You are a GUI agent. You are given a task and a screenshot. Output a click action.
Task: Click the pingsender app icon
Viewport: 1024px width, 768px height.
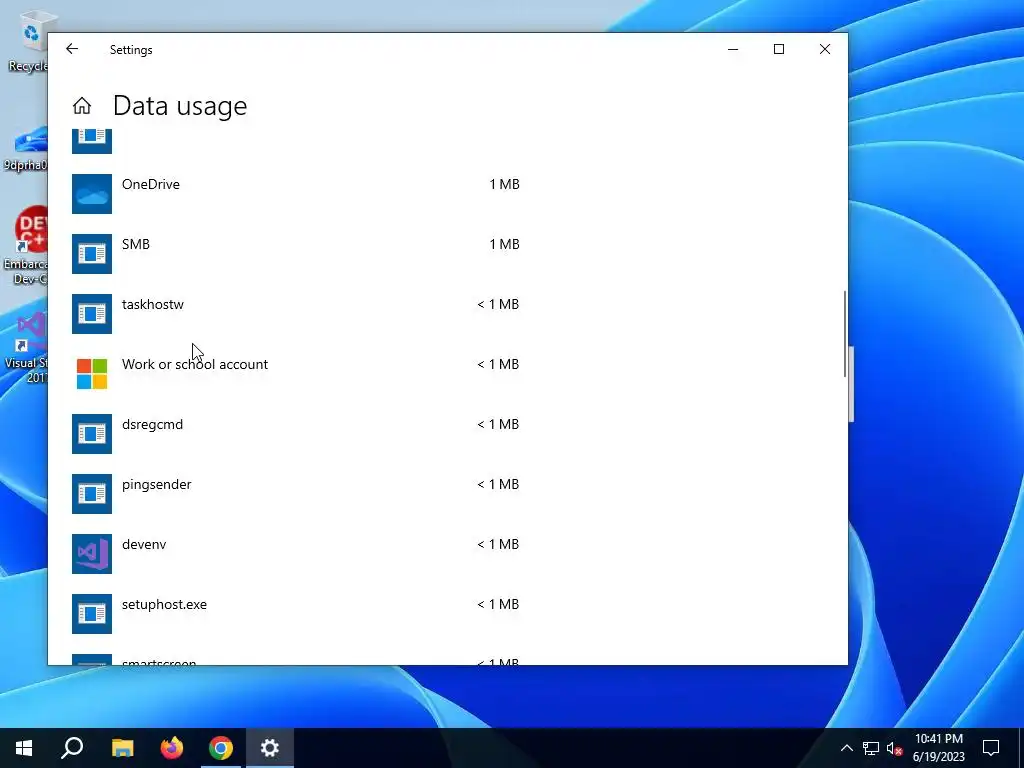pos(92,494)
